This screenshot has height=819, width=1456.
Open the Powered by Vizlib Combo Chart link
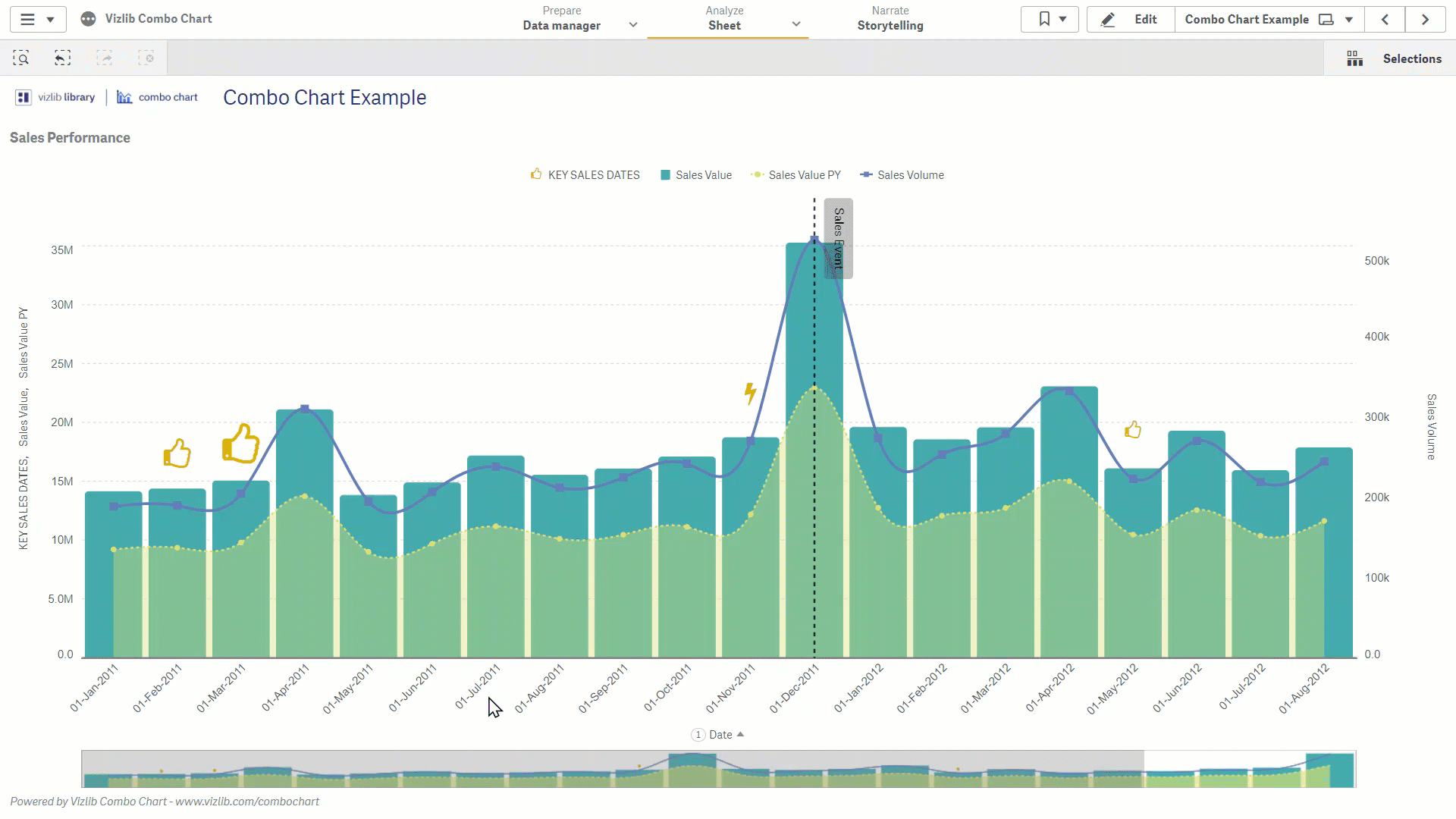coord(165,802)
